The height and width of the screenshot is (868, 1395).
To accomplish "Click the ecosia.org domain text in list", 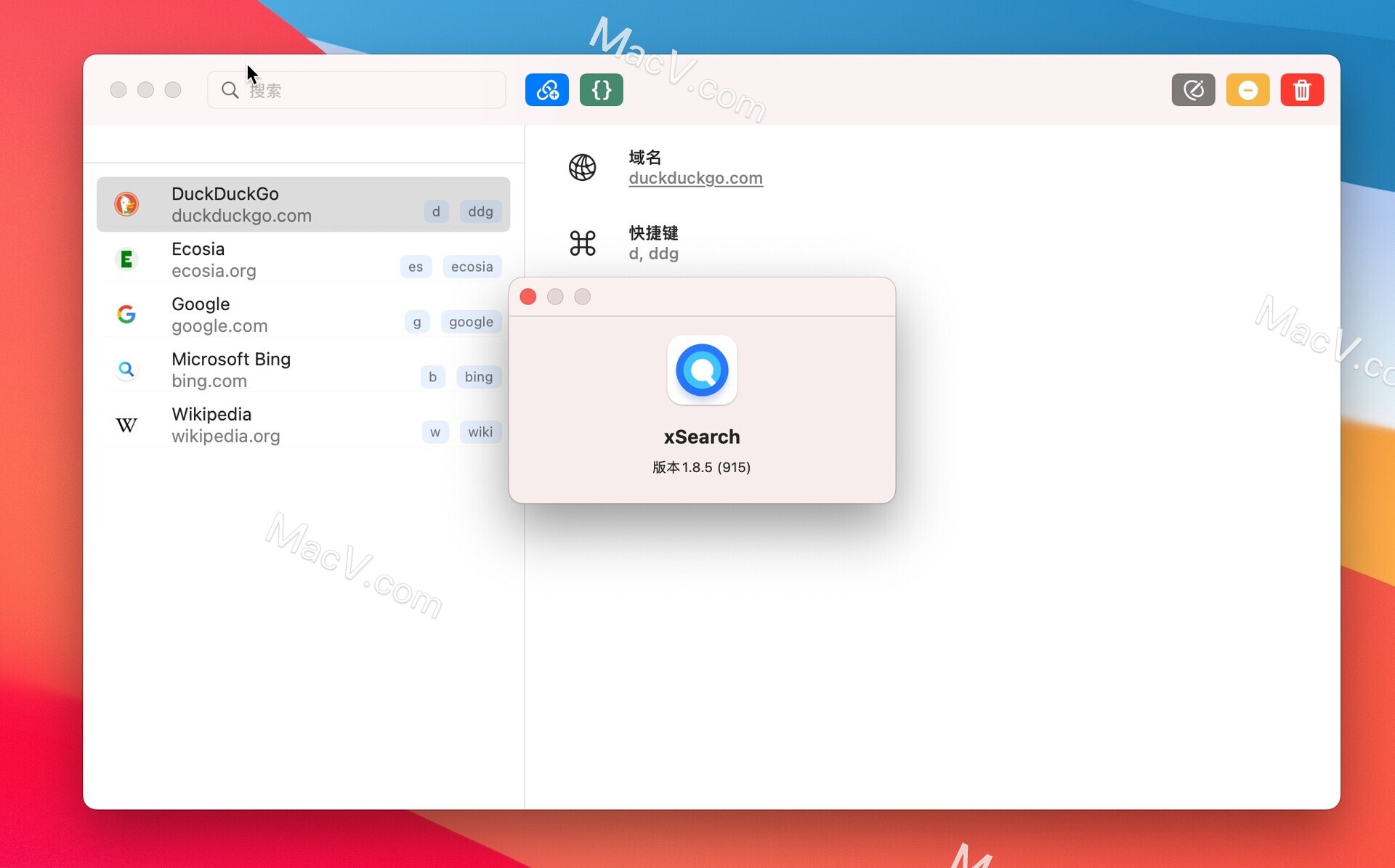I will click(x=214, y=271).
